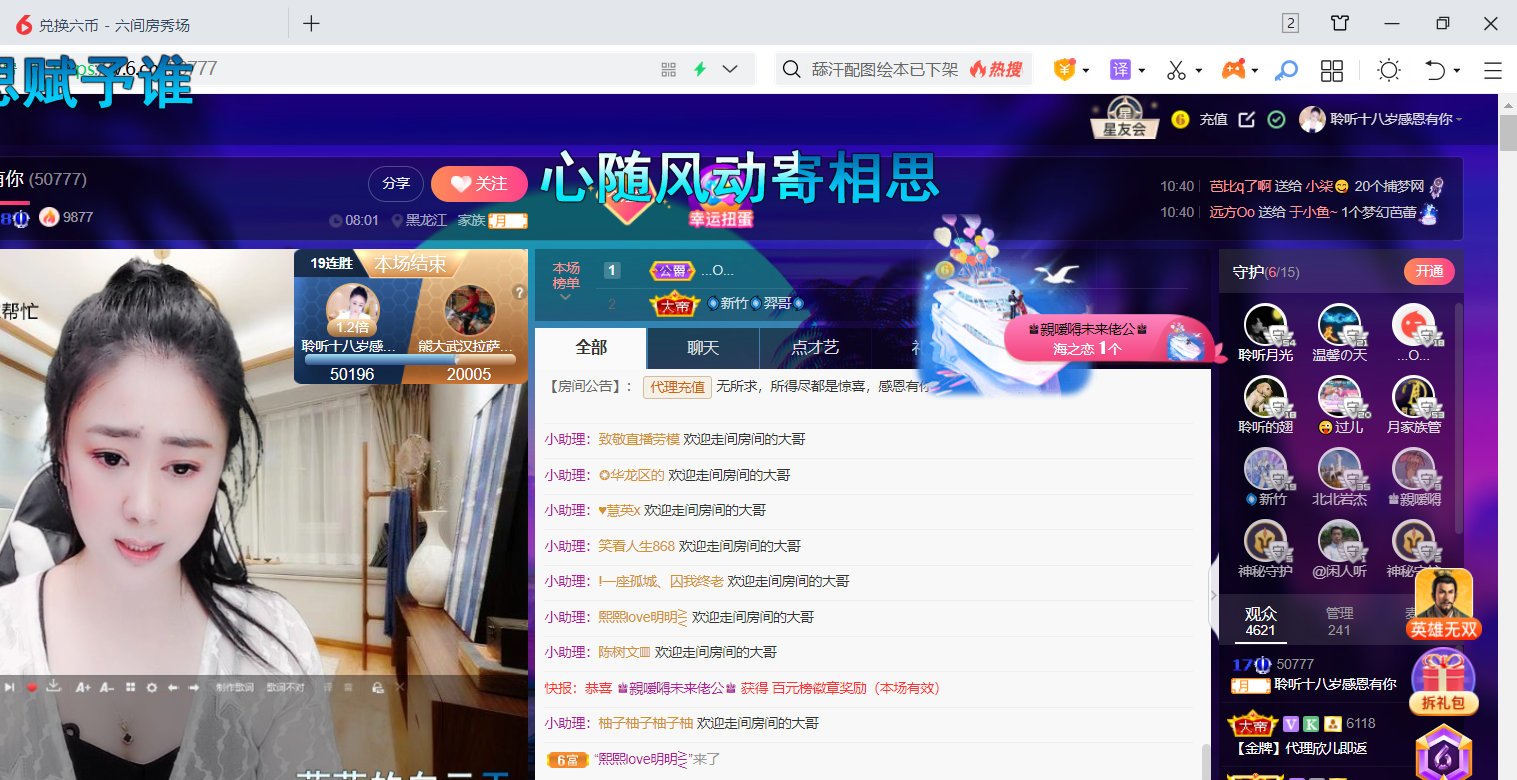Open the orange game controller icon
This screenshot has width=1517, height=780.
pyautogui.click(x=1234, y=70)
